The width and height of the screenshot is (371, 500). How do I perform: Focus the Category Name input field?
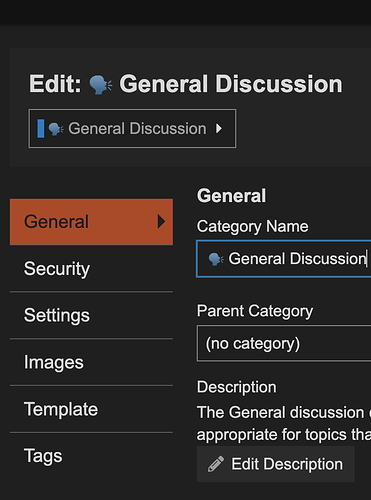click(x=284, y=259)
